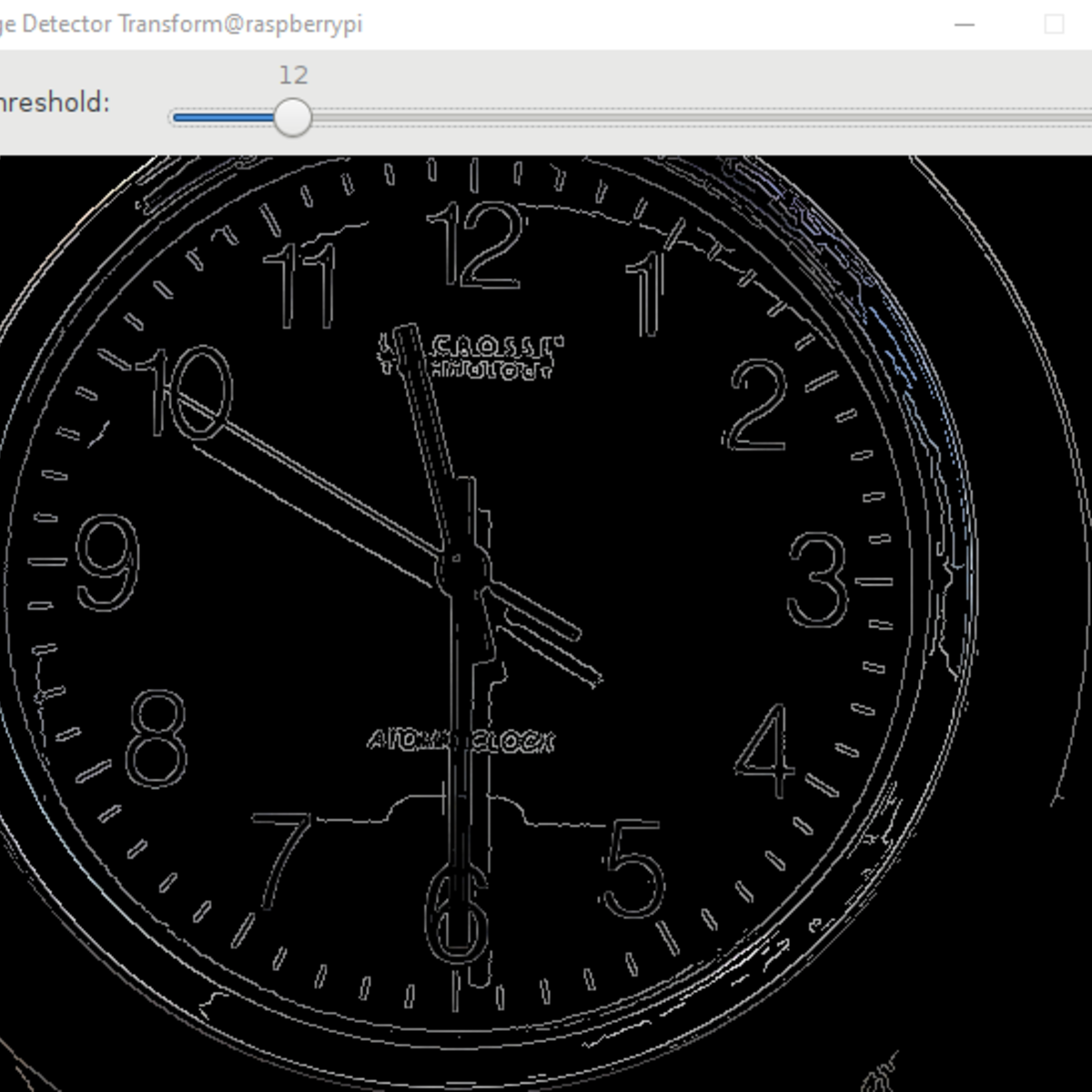This screenshot has width=1092, height=1092.
Task: Click the Threshold label text
Action: (x=55, y=102)
